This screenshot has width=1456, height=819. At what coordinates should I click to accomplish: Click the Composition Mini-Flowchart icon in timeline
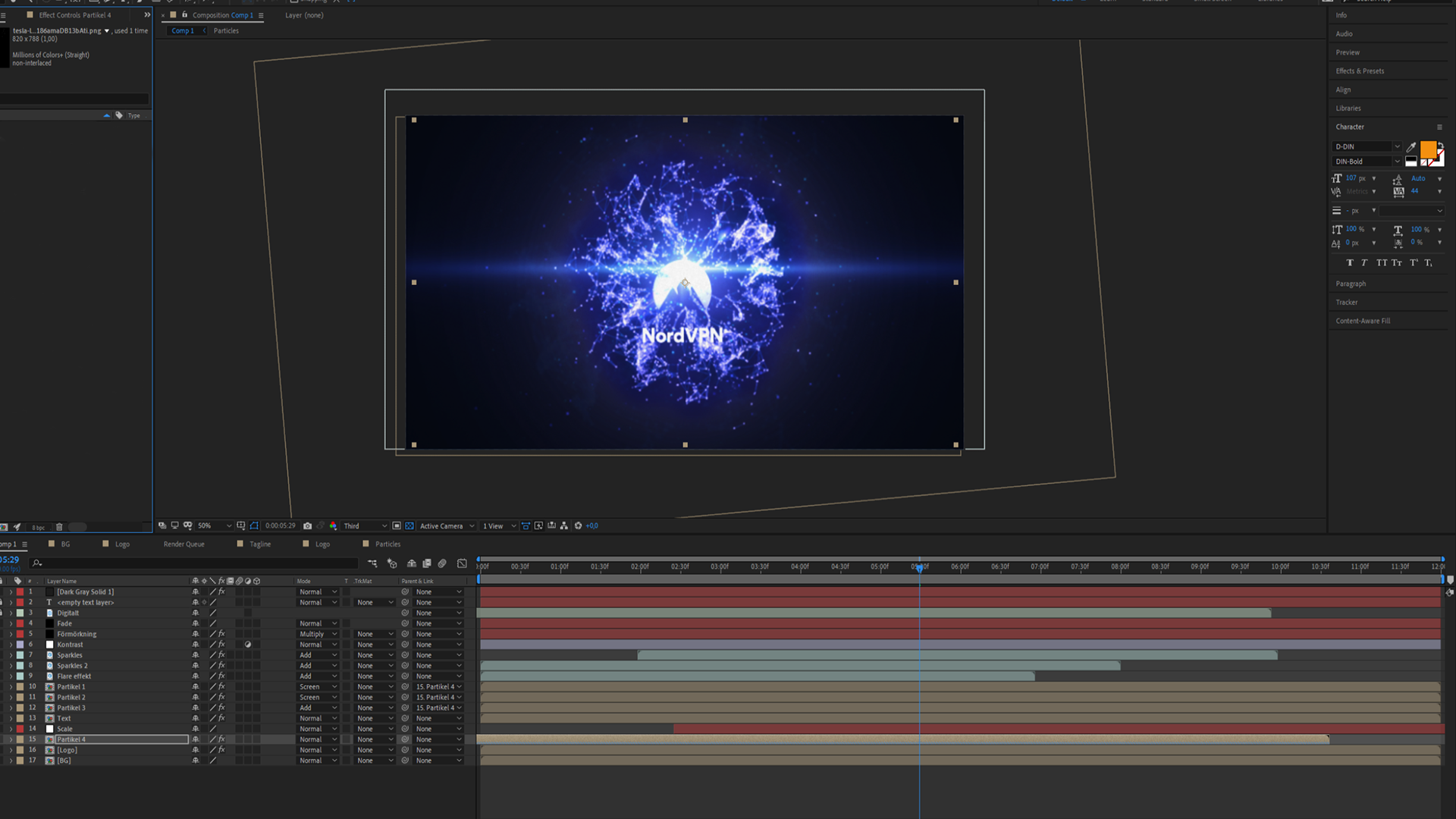(372, 563)
